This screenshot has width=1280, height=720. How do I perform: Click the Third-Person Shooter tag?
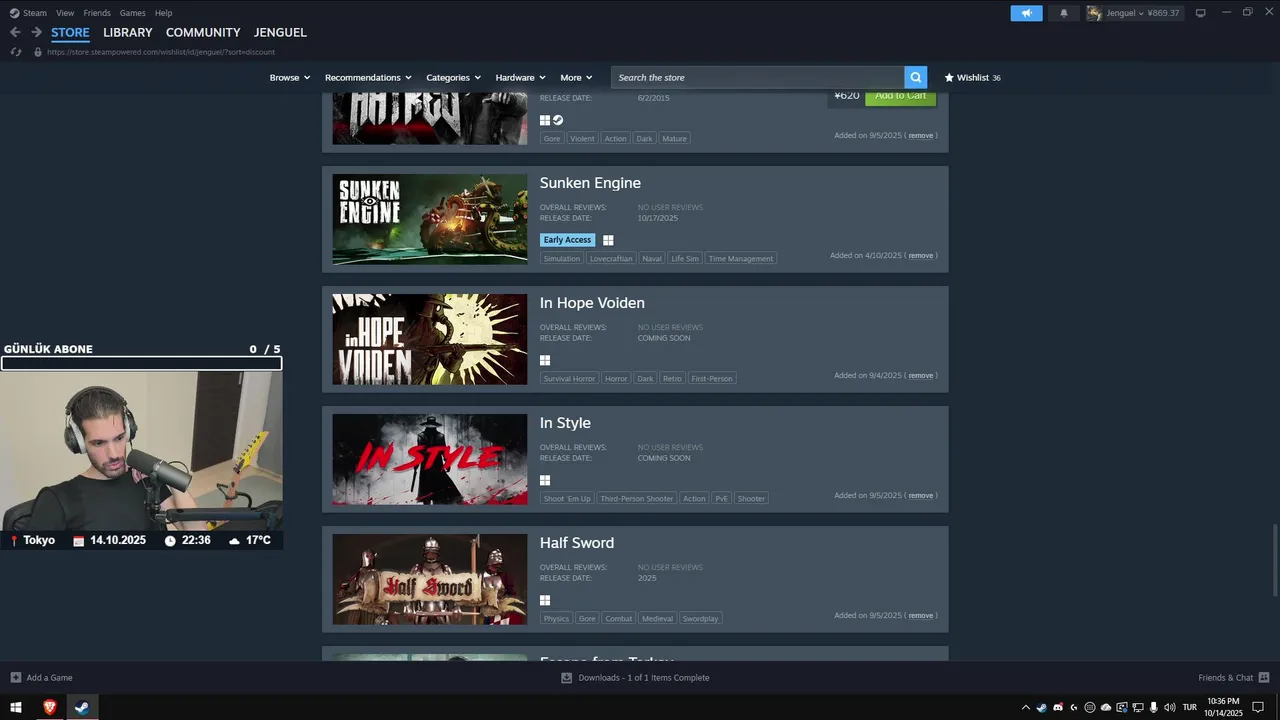(637, 498)
